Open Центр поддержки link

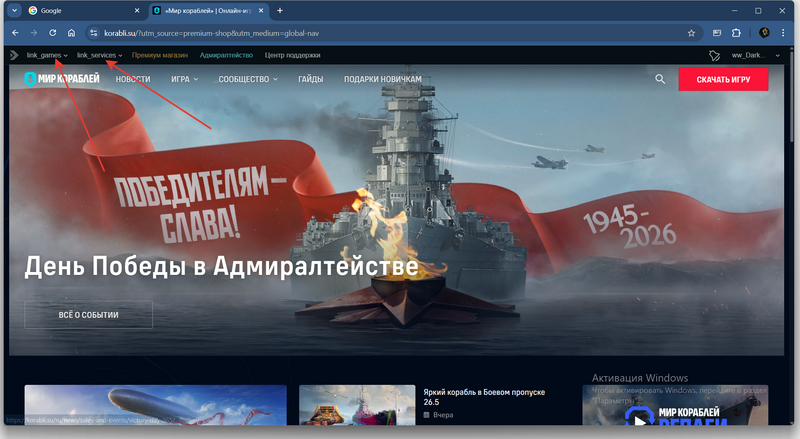(x=292, y=55)
